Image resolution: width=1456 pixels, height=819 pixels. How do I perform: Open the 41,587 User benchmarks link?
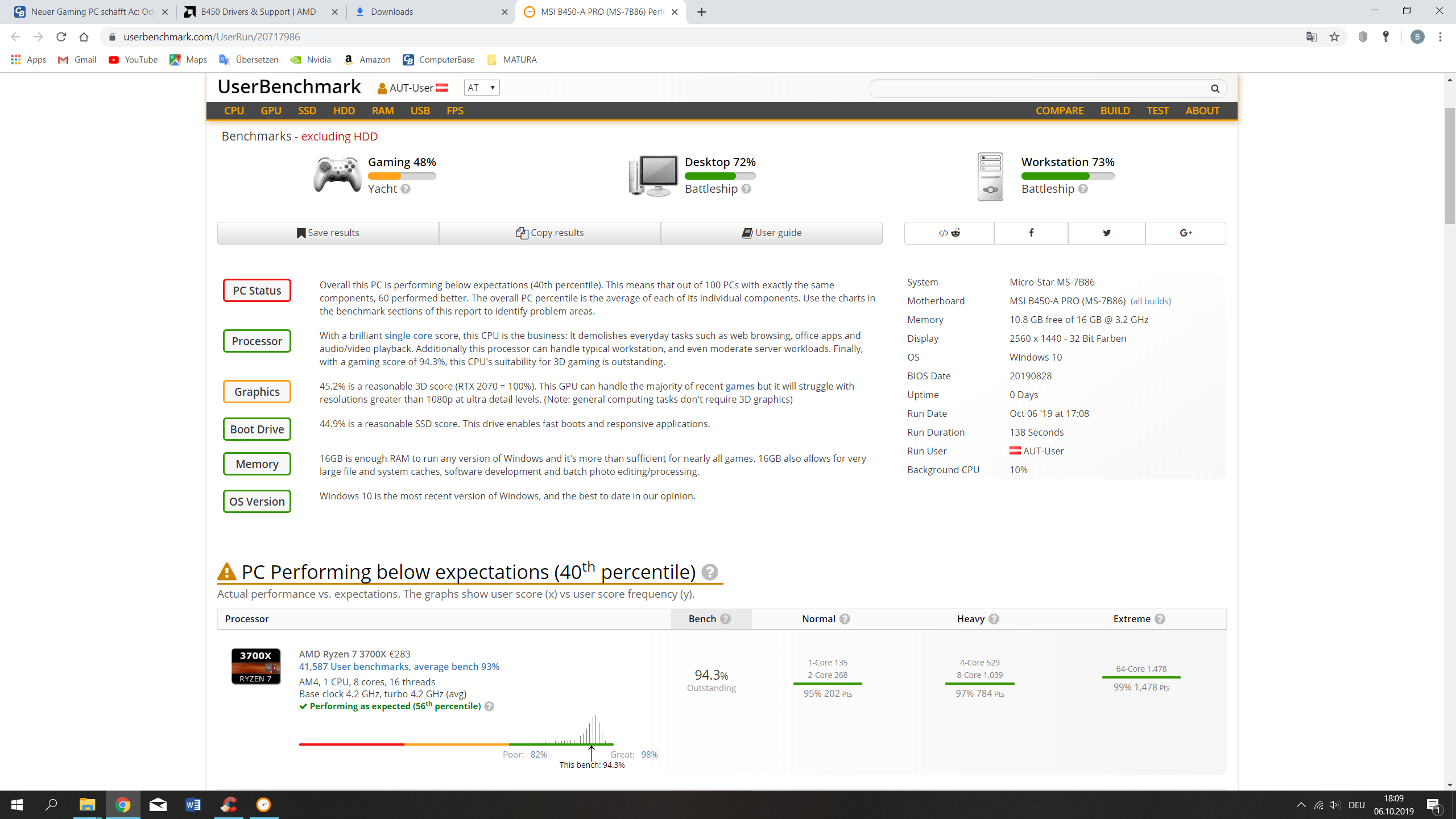399,667
